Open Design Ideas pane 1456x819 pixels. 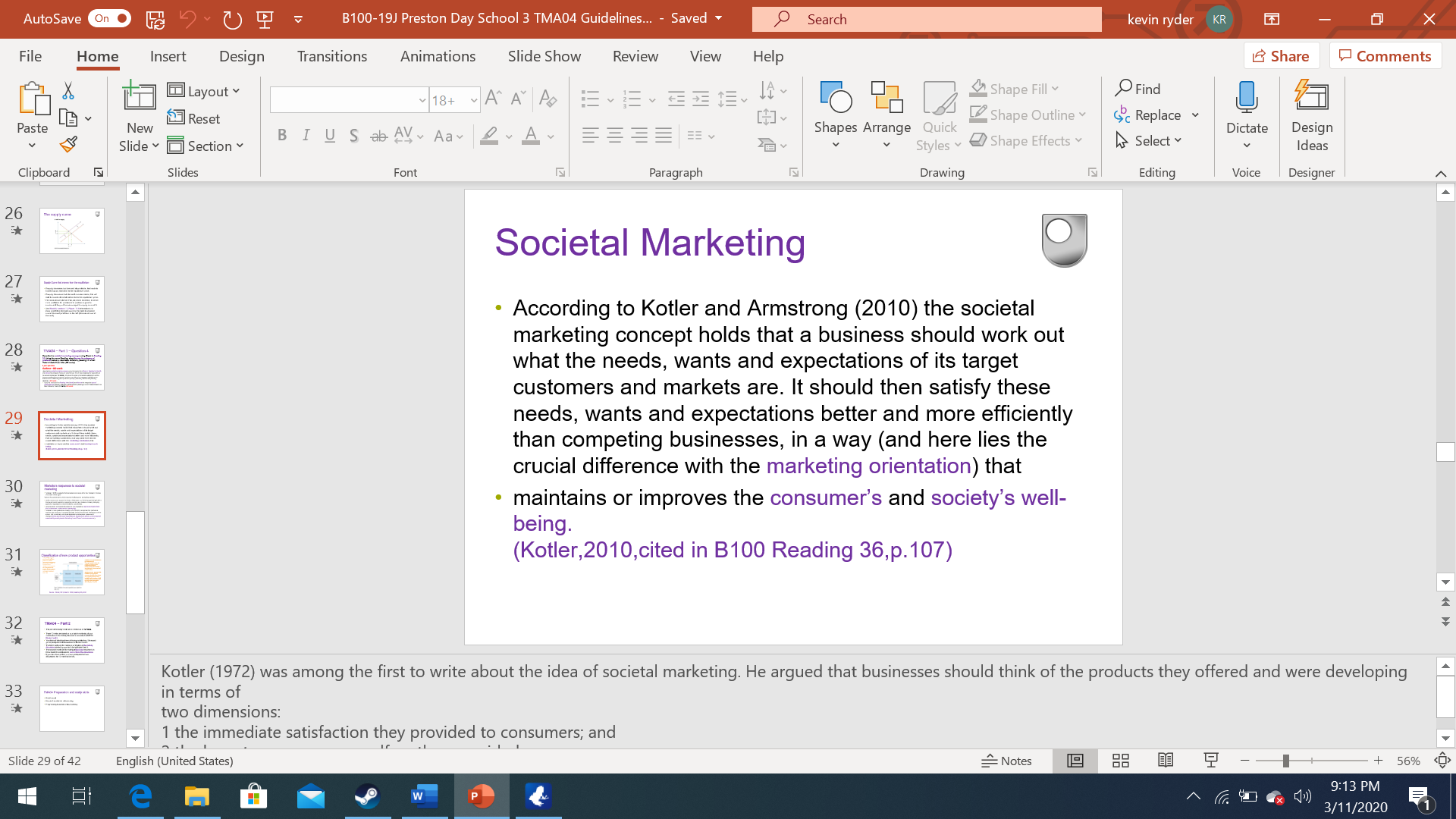[1312, 115]
